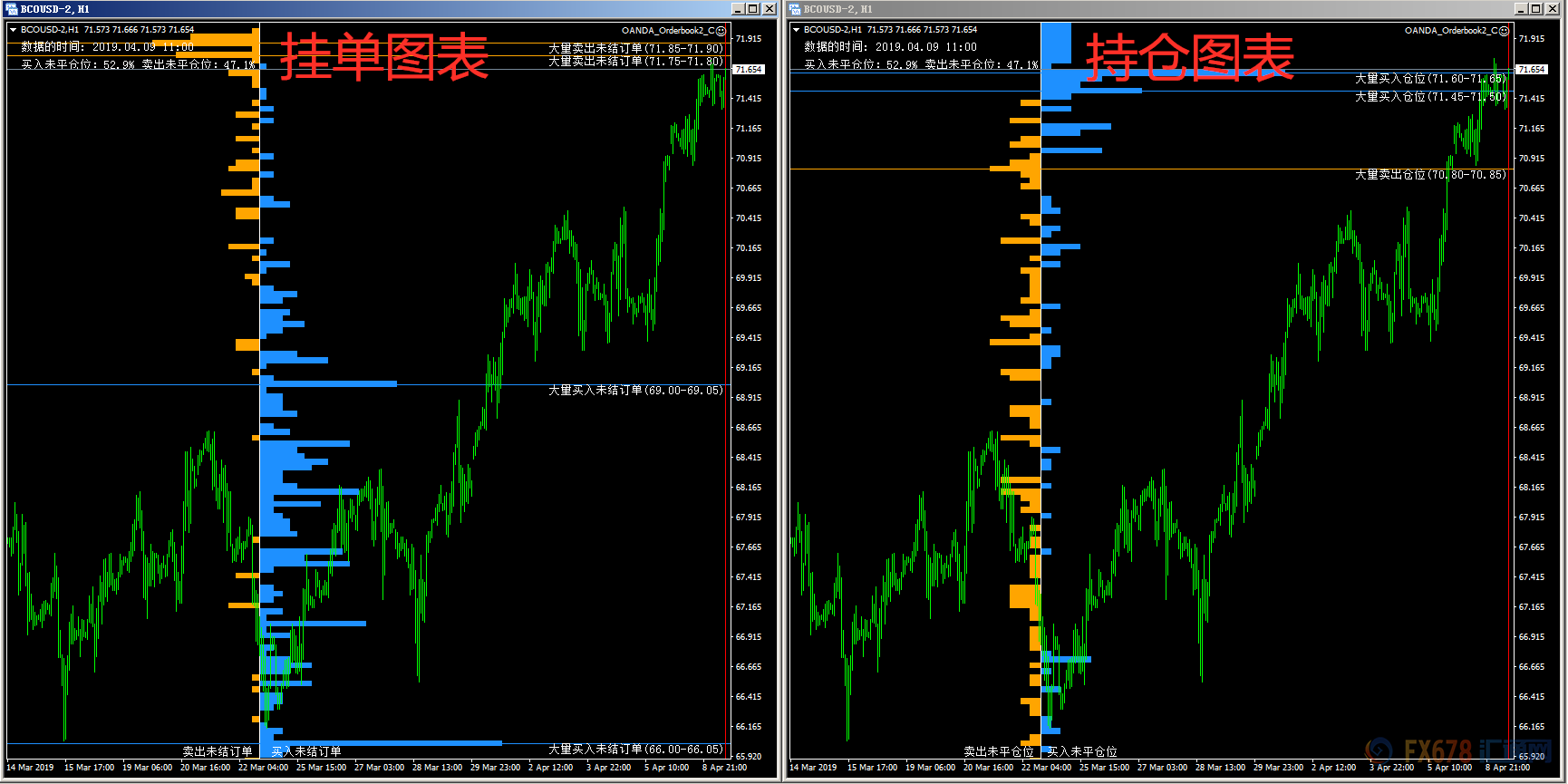
Task: Close the left BCOUSD-2, H1 chart window
Action: point(769,9)
